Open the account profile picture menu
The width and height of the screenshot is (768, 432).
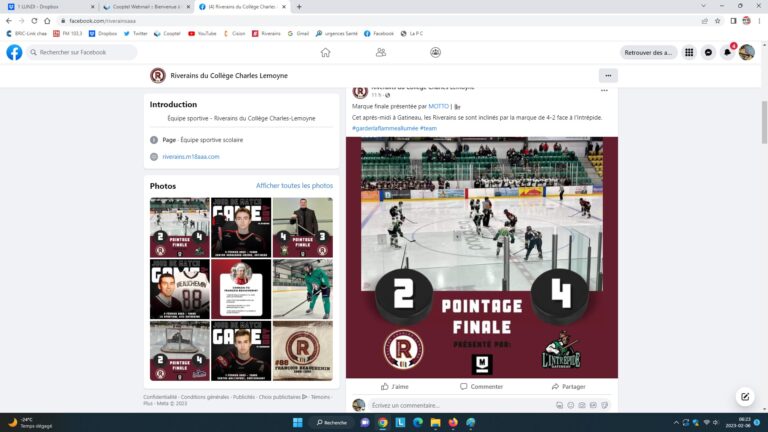[747, 52]
